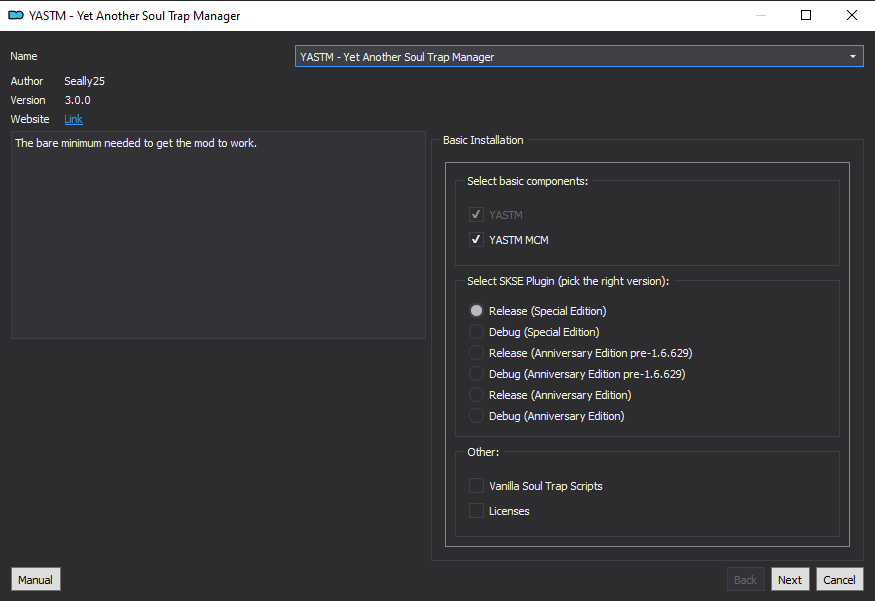Image resolution: width=875 pixels, height=601 pixels.
Task: Choose Debug (Special Edition) plugin
Action: (x=476, y=331)
